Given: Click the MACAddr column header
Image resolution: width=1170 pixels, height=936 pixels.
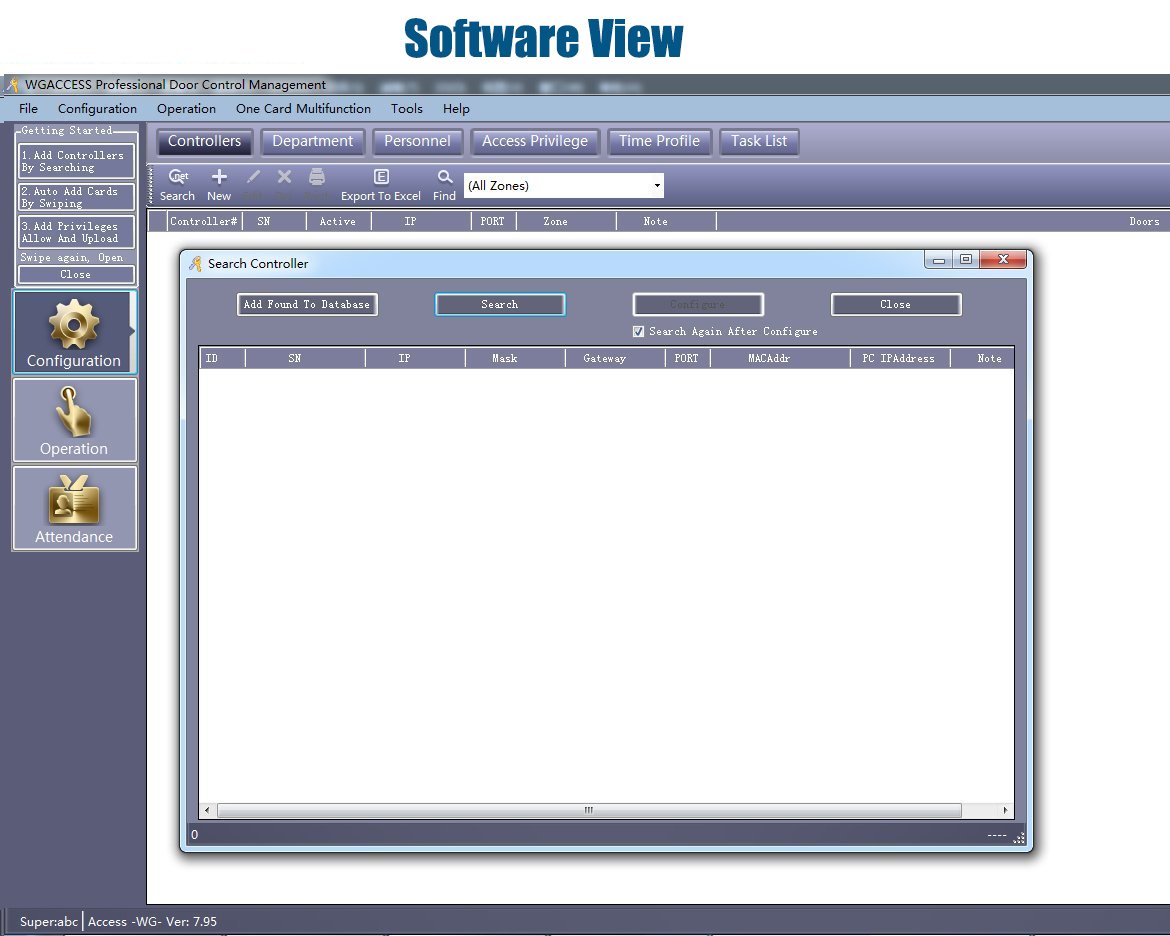Looking at the screenshot, I should point(769,358).
